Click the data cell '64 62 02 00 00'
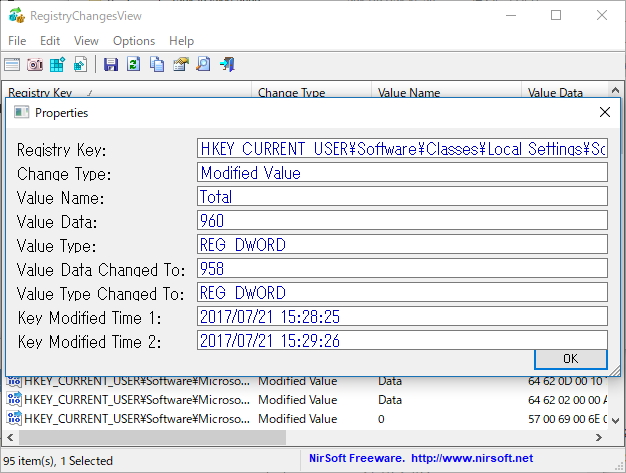Screen dimensions: 626x473 click(x=567, y=400)
